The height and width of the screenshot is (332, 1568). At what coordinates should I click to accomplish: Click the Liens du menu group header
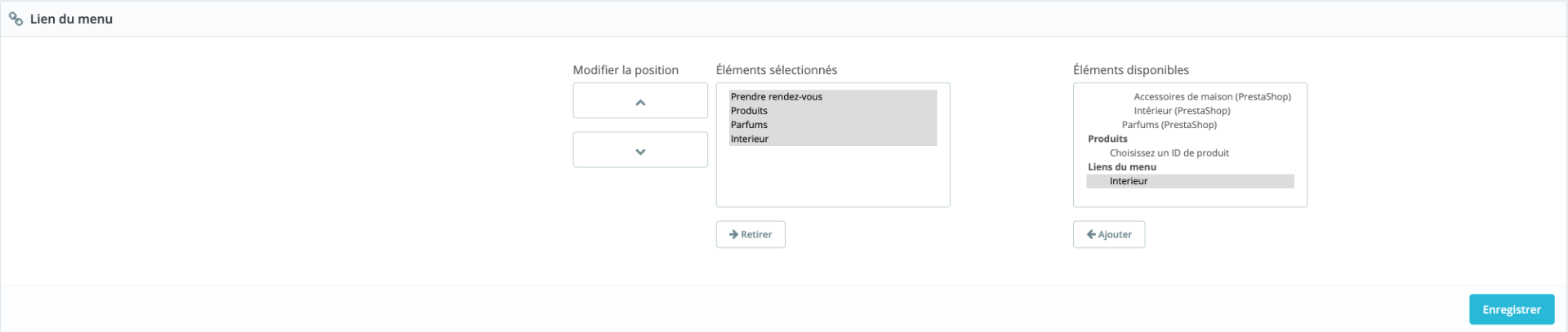click(x=1122, y=167)
